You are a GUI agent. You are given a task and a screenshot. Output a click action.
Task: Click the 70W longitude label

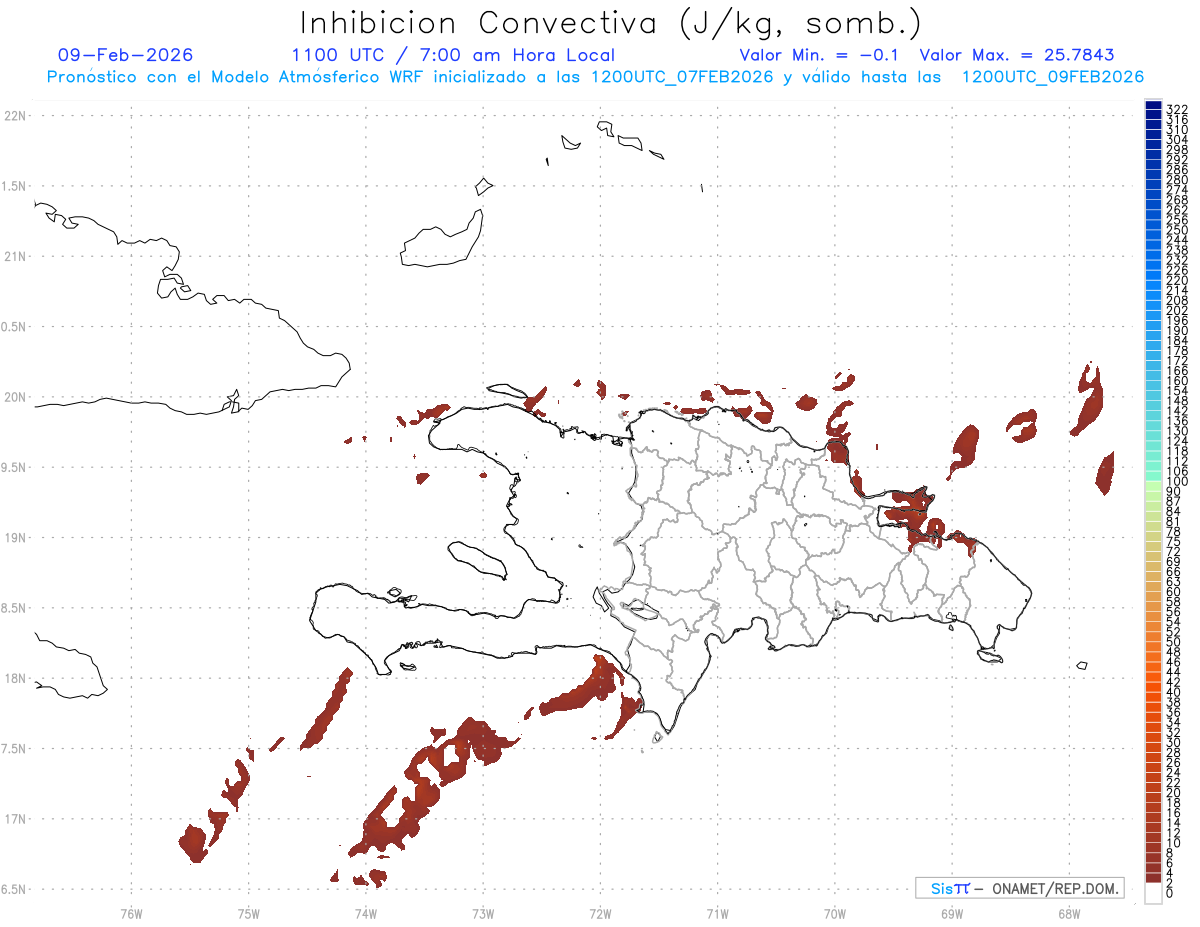pos(834,913)
